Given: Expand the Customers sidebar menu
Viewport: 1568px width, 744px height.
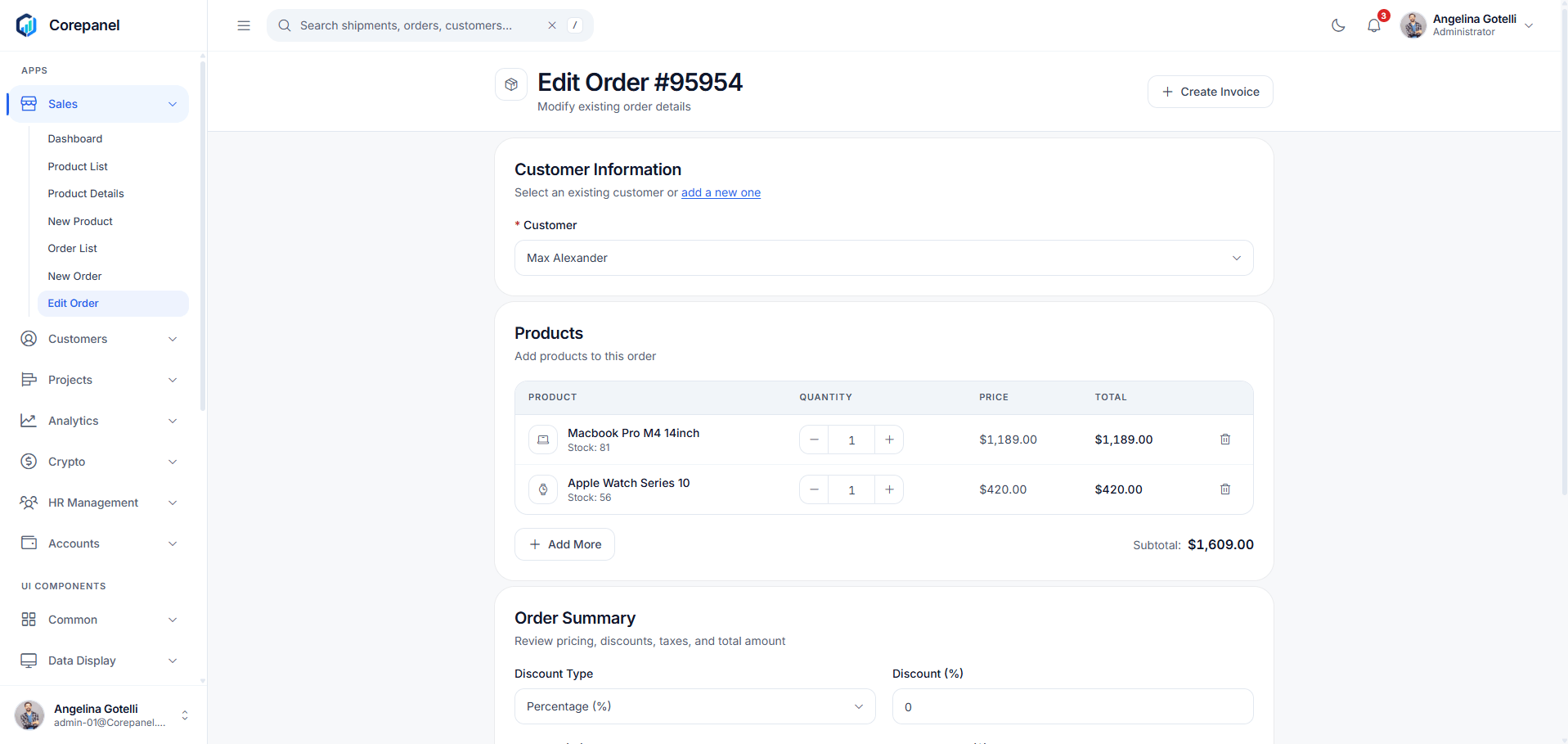Looking at the screenshot, I should tap(98, 339).
